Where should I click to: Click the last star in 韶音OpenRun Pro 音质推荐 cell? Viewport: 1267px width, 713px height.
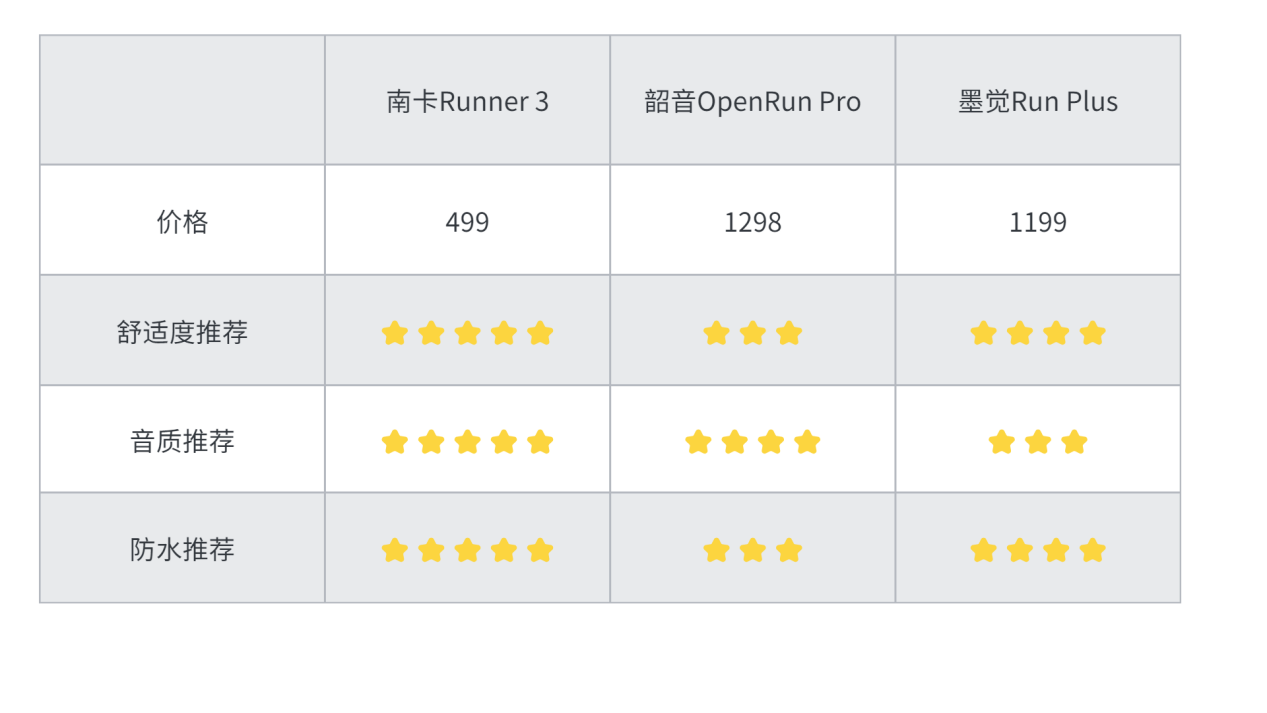click(807, 442)
